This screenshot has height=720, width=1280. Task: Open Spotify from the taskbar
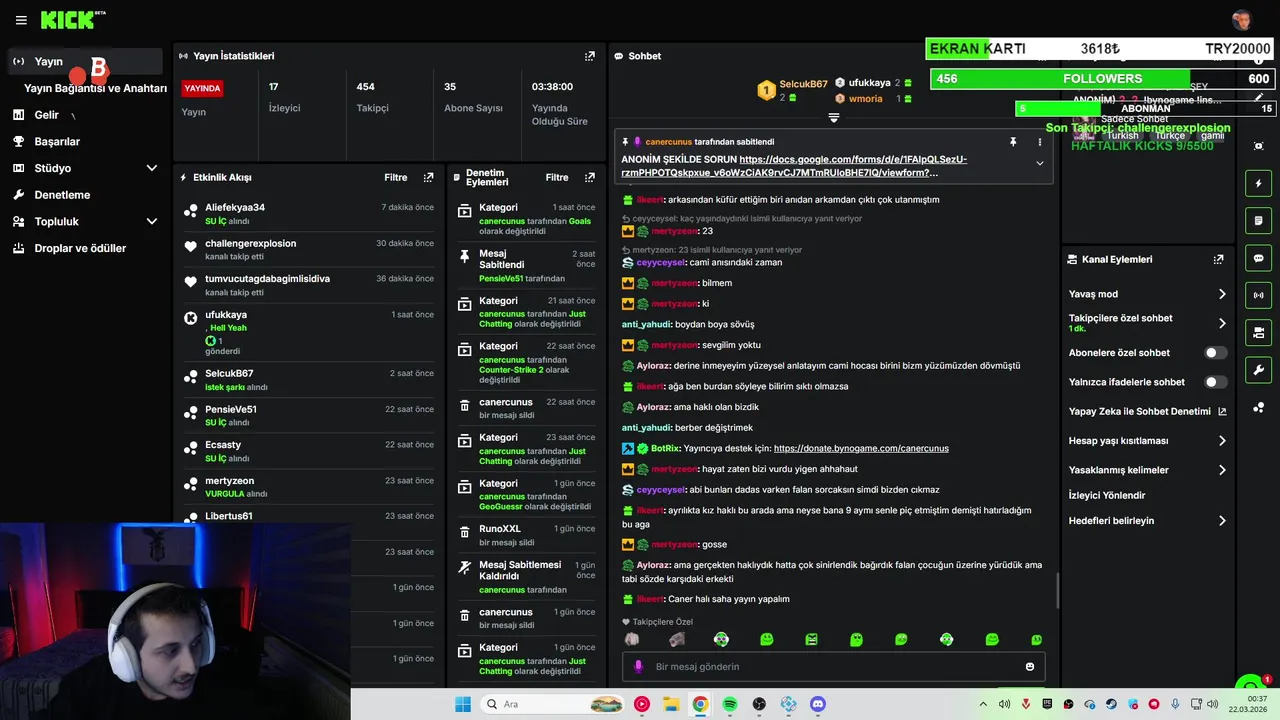tap(730, 704)
